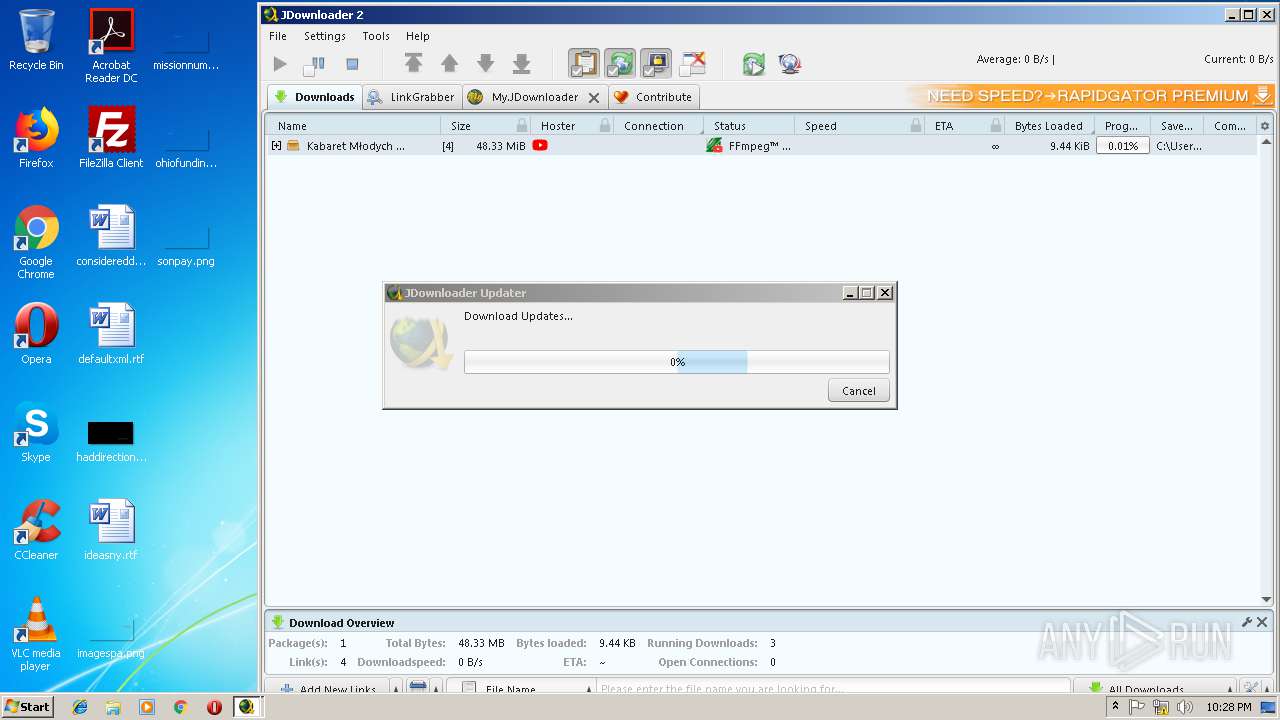Click the Rapidgator Premium banner
This screenshot has height=720, width=1280.
tap(1091, 96)
